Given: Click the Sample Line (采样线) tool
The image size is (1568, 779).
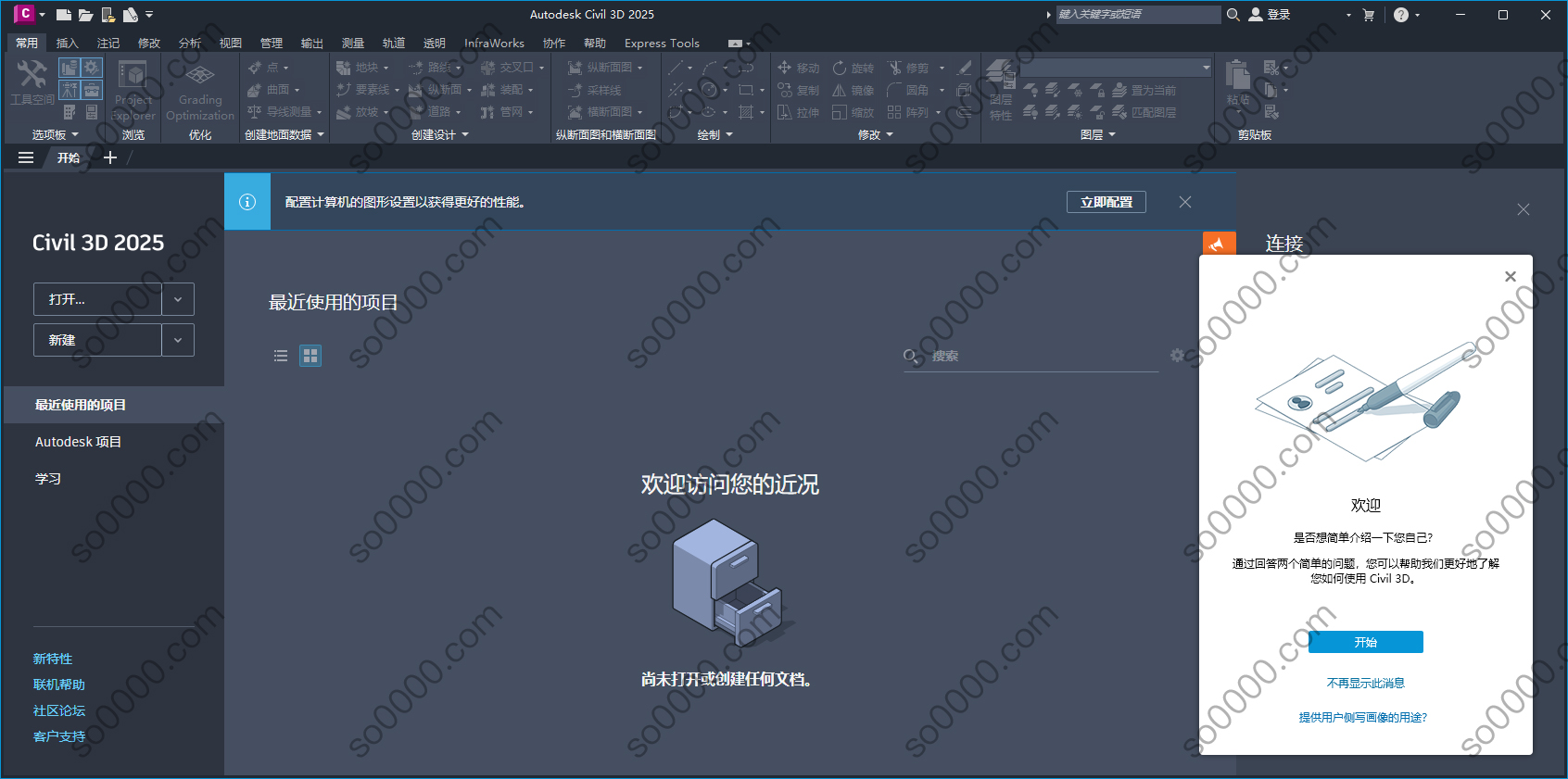Looking at the screenshot, I should point(594,90).
